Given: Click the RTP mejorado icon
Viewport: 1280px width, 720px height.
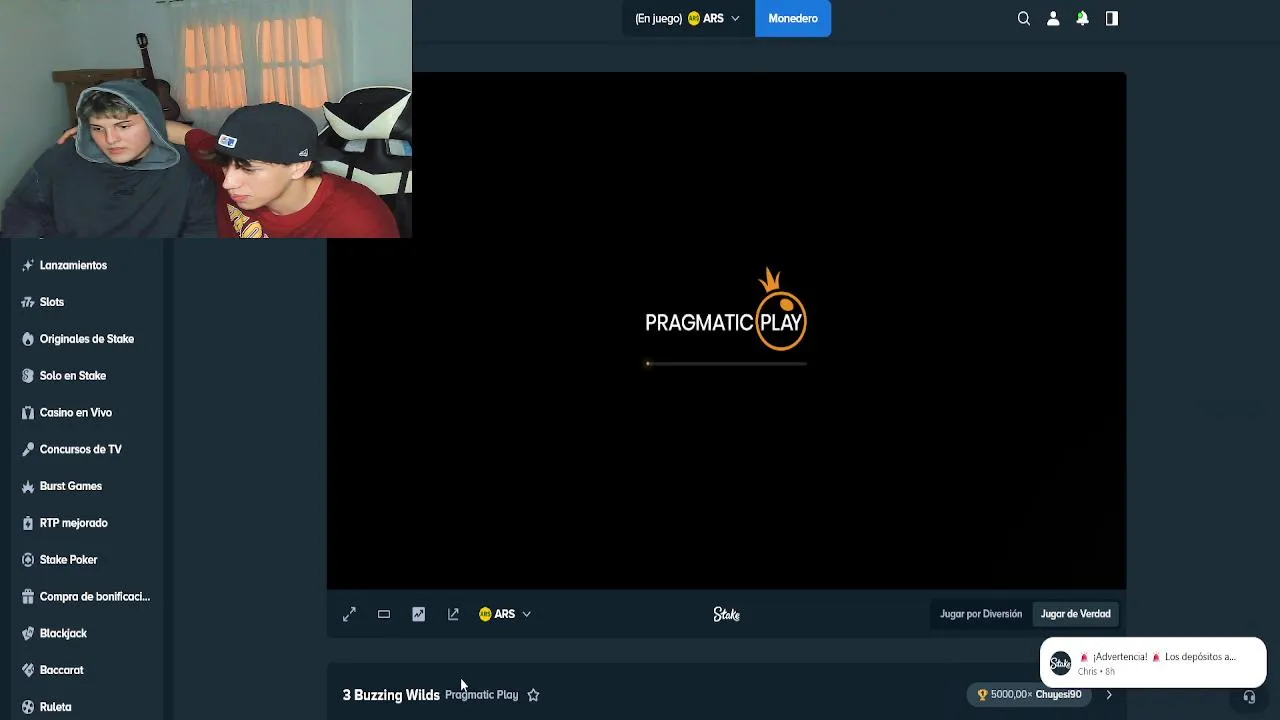Looking at the screenshot, I should pos(28,523).
